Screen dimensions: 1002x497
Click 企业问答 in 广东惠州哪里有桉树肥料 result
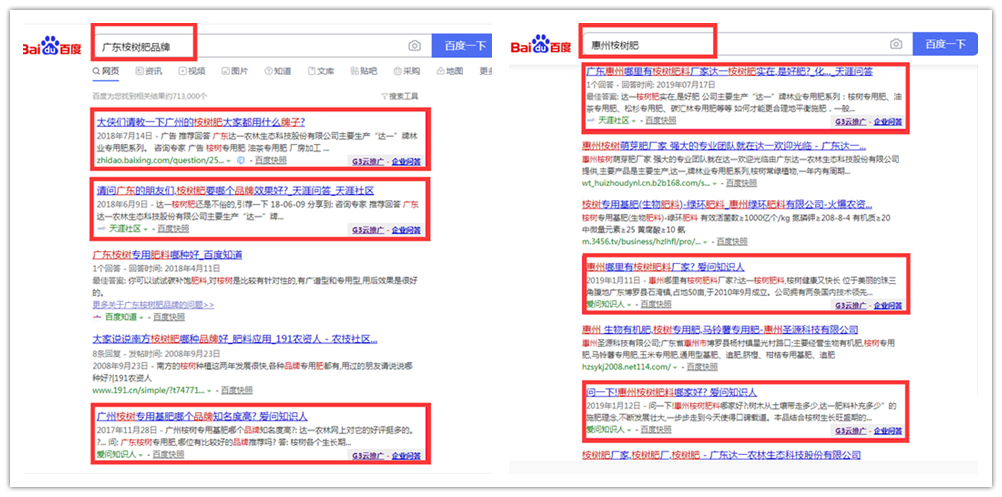[888, 121]
